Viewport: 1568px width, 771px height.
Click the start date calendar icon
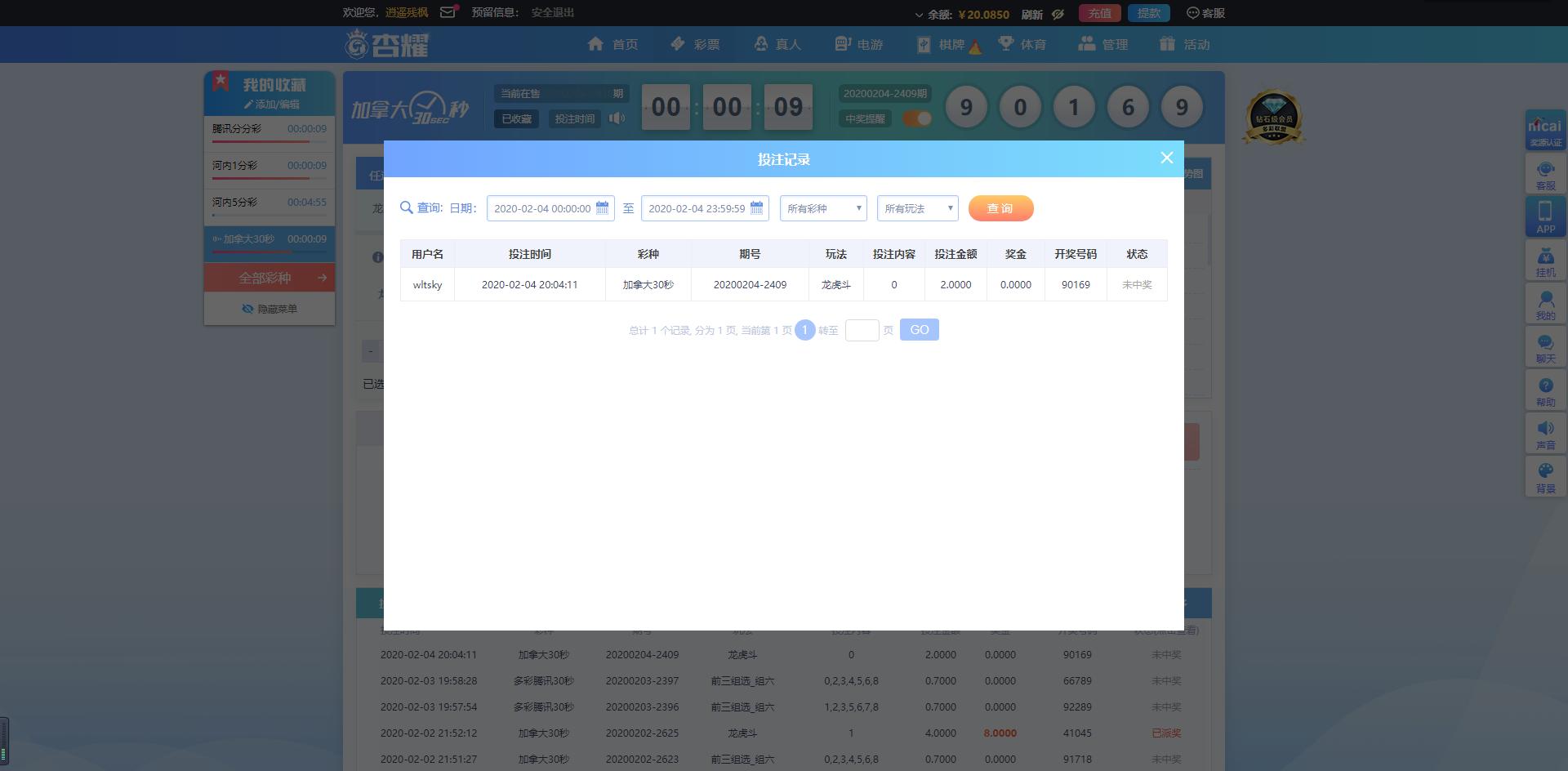click(602, 208)
